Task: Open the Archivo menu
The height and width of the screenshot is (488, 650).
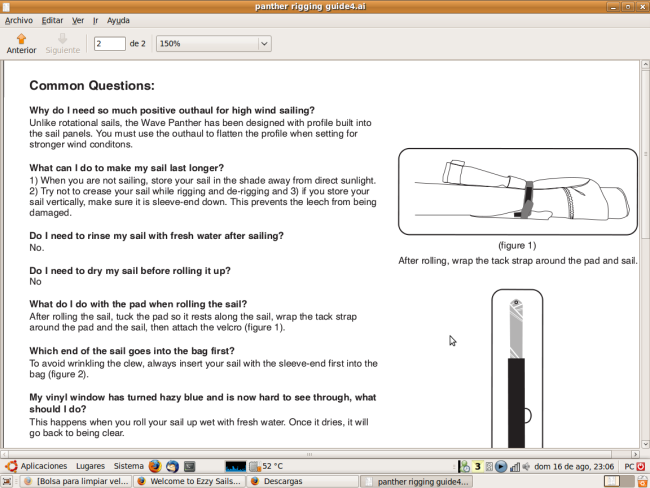Action: click(19, 20)
